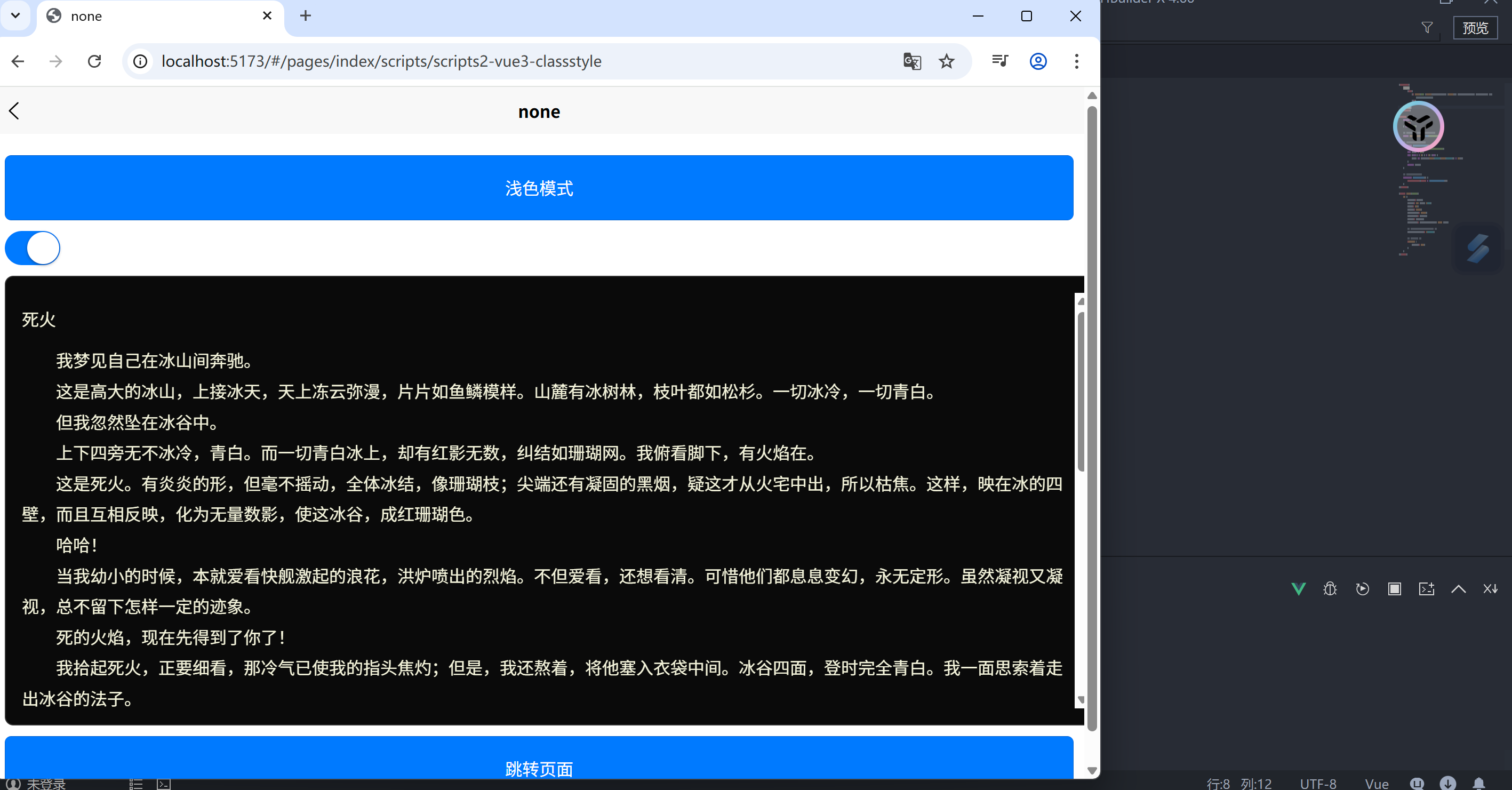Click the Google Translate icon in address bar
The height and width of the screenshot is (790, 1512).
click(911, 61)
